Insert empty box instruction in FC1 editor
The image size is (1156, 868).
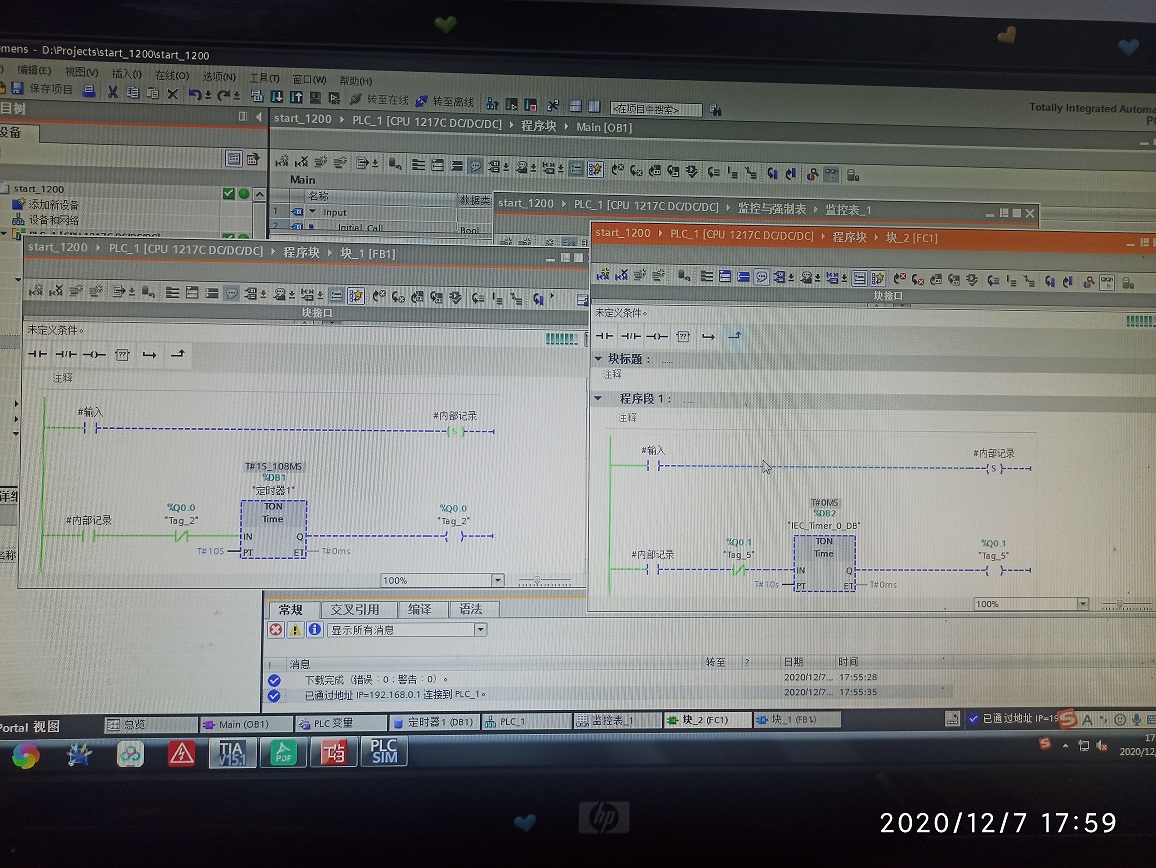coord(683,336)
